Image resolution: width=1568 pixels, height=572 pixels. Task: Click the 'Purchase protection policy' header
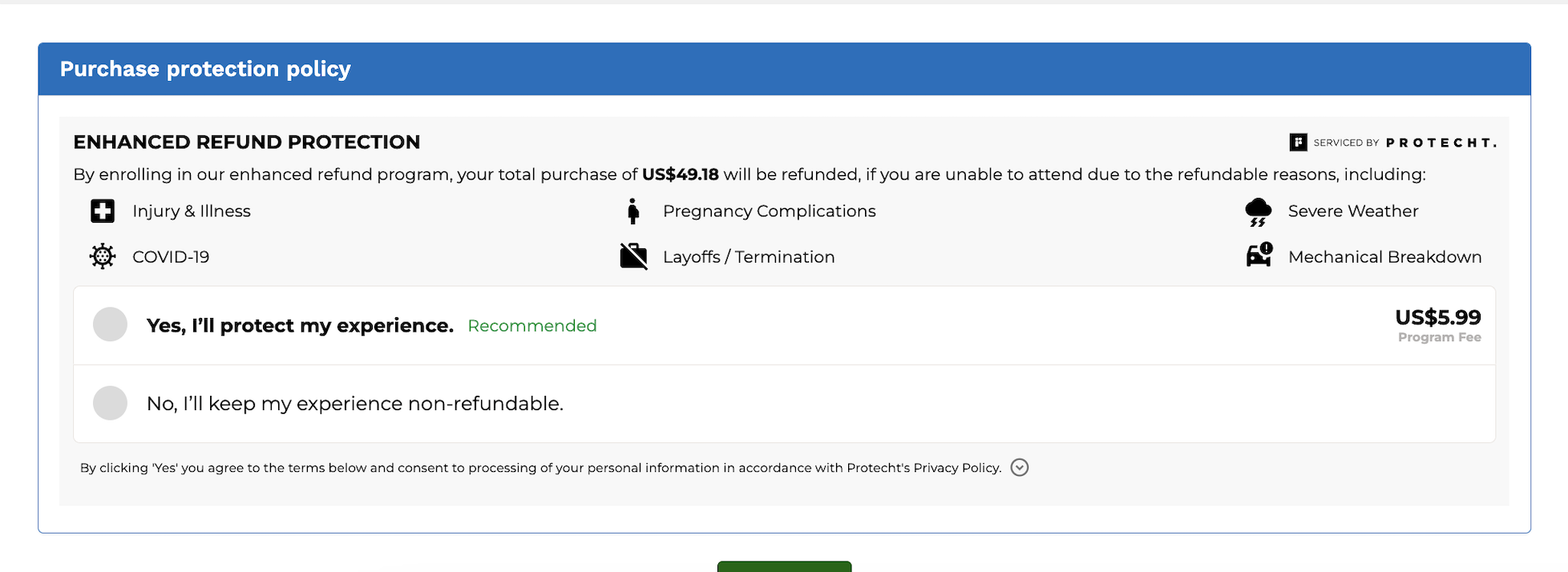[x=205, y=69]
